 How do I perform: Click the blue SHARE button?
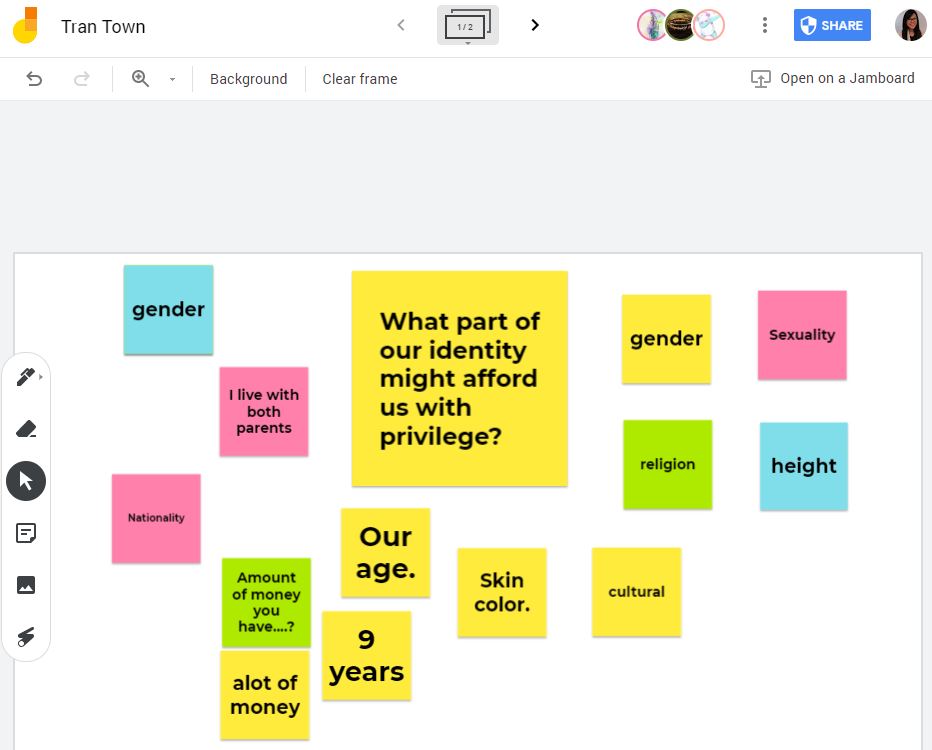(x=832, y=25)
